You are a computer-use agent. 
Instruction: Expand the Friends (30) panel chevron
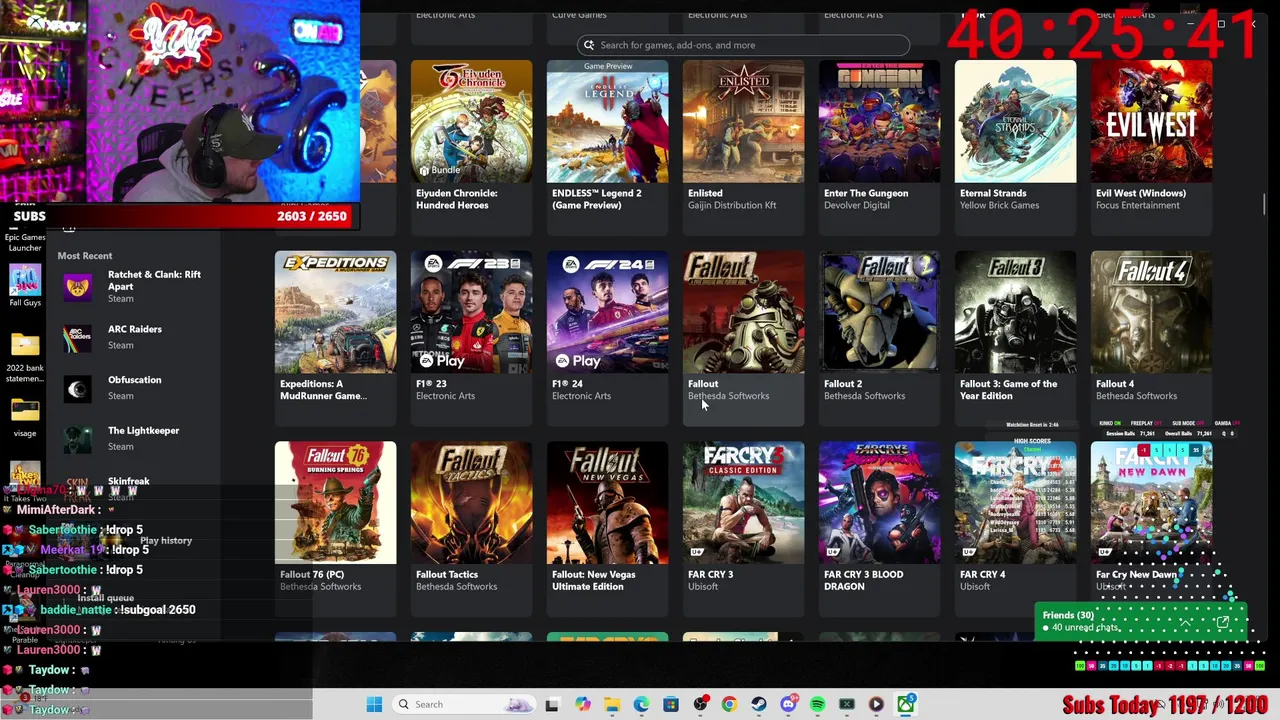pos(1185,622)
